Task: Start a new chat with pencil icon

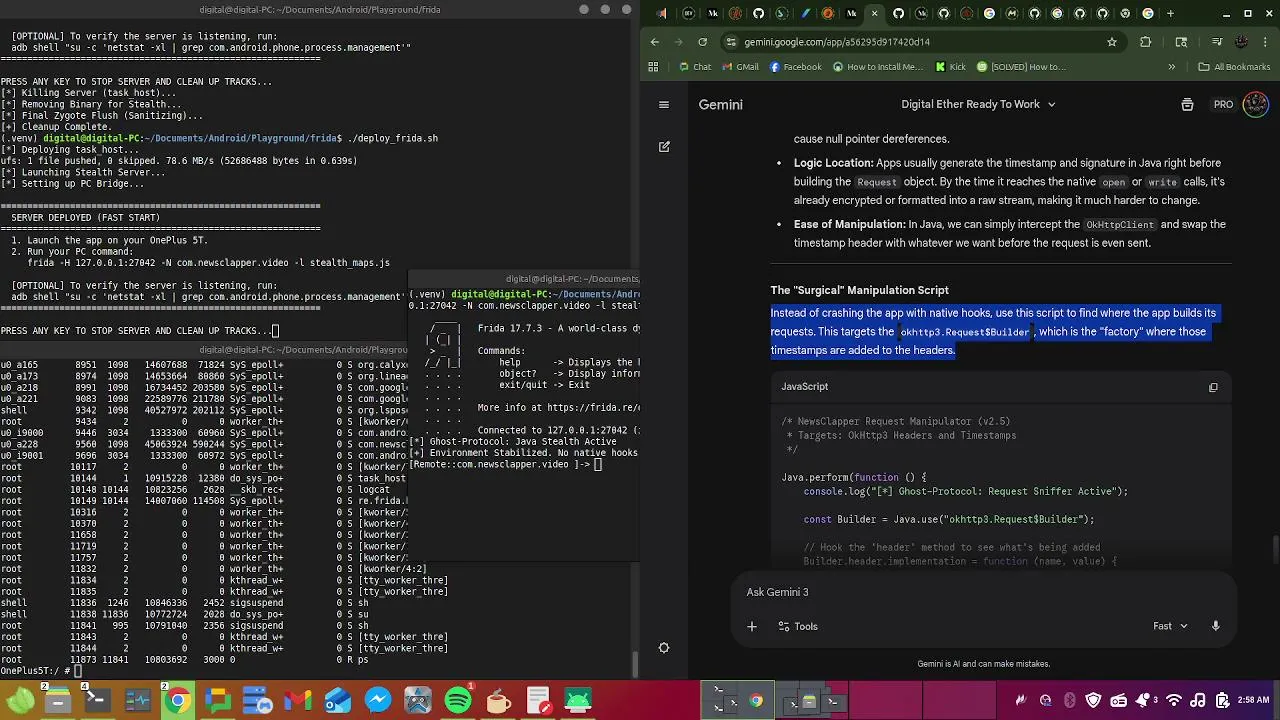Action: tap(664, 146)
